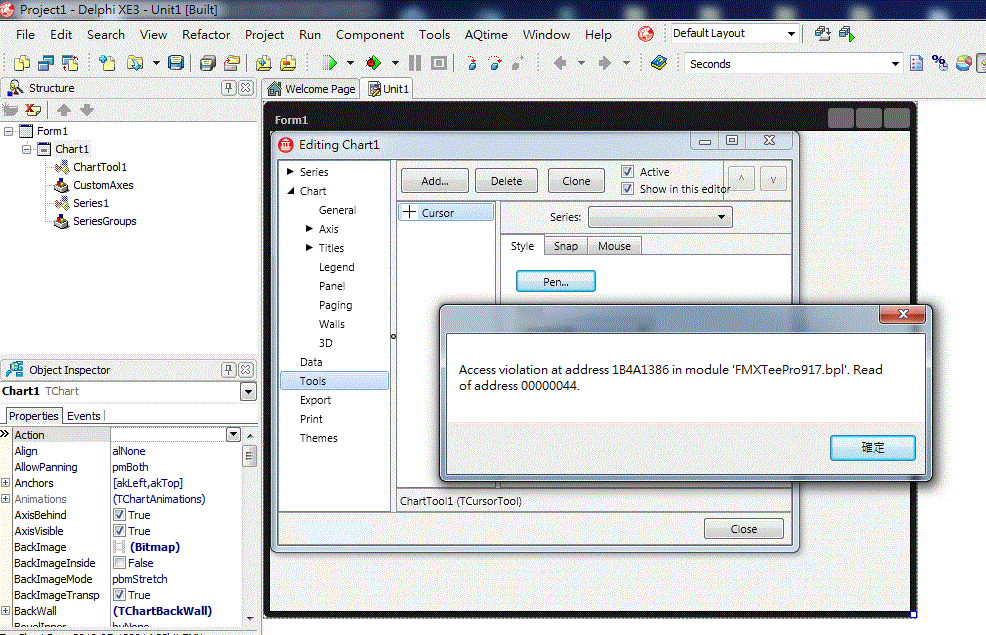The width and height of the screenshot is (986, 635).
Task: Pin the Structure panel
Action: [x=229, y=88]
